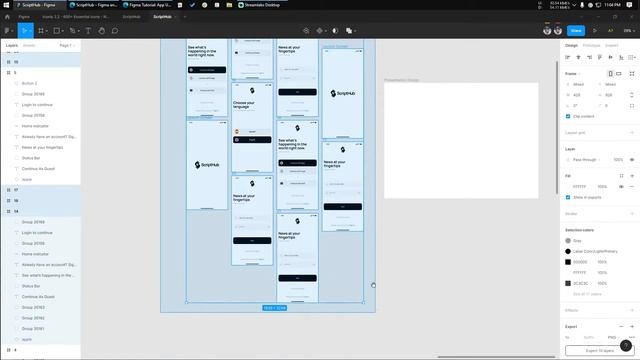This screenshot has height=360, width=640.
Task: Open the Frame tool dropdown arrow
Action: 47,31
